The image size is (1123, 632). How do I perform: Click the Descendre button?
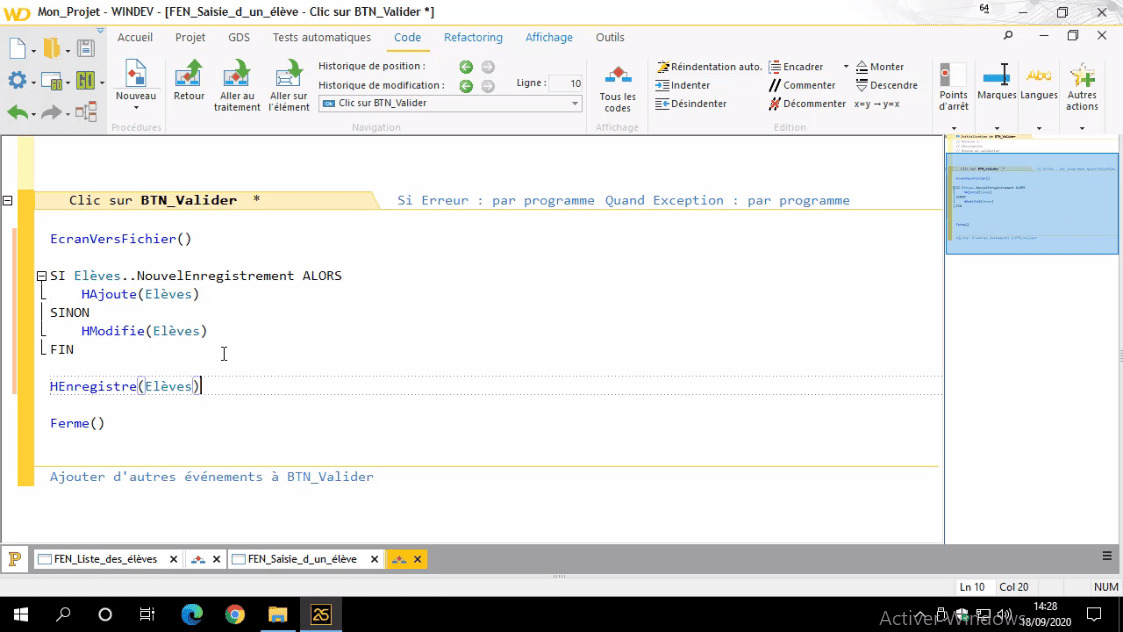[884, 85]
